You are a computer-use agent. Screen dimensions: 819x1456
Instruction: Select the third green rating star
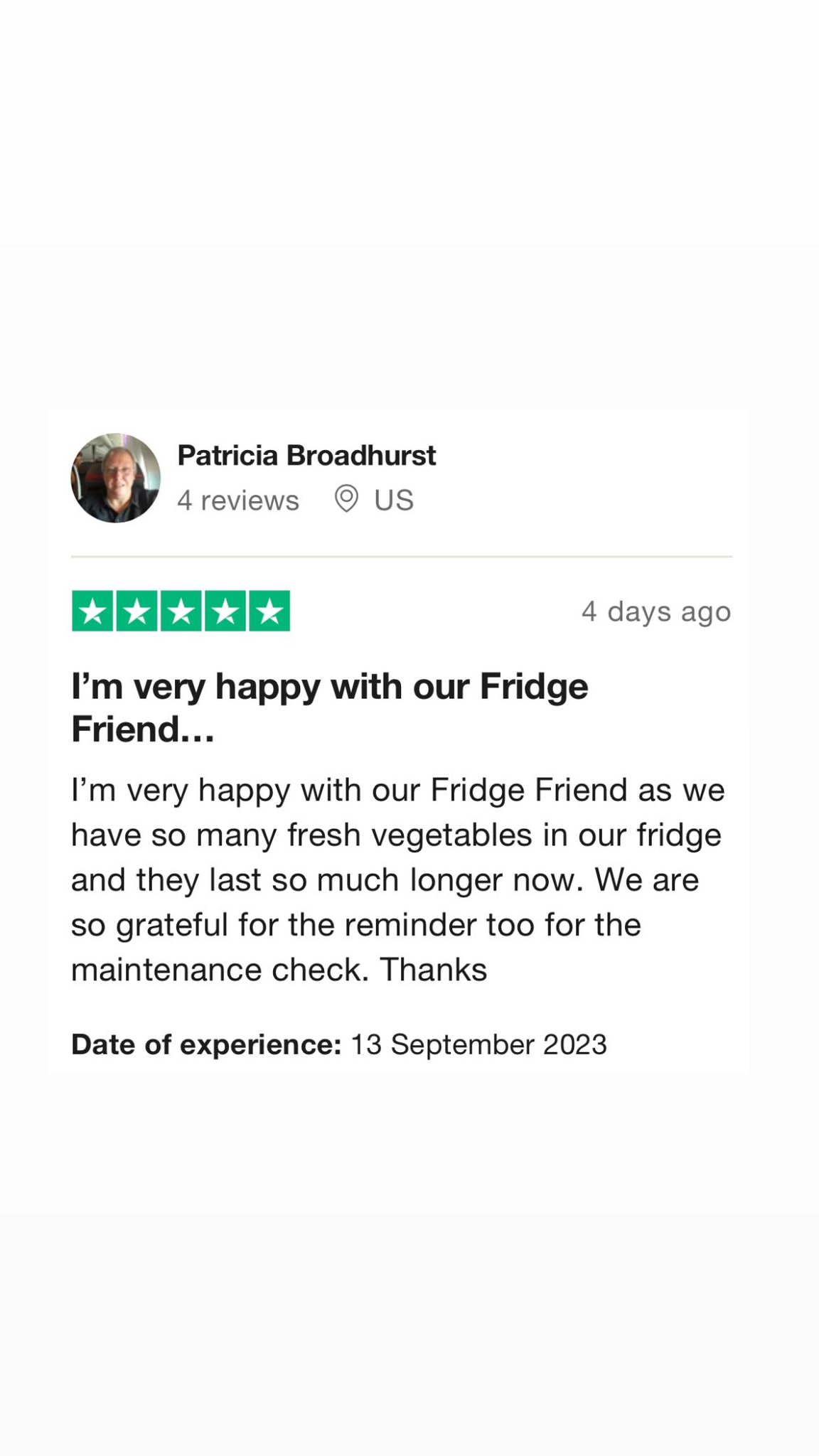[x=181, y=611]
